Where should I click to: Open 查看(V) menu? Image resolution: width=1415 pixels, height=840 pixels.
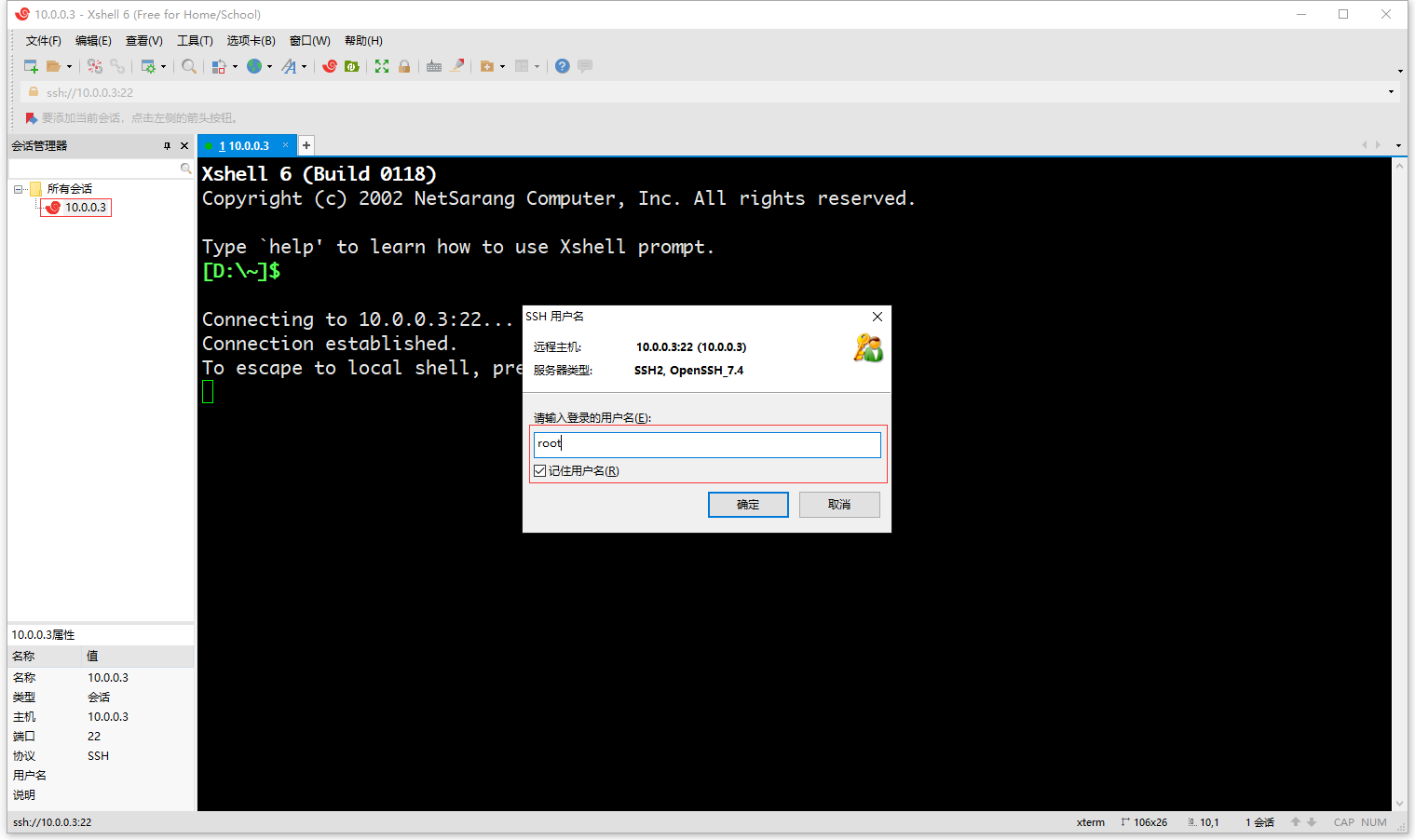pos(144,41)
